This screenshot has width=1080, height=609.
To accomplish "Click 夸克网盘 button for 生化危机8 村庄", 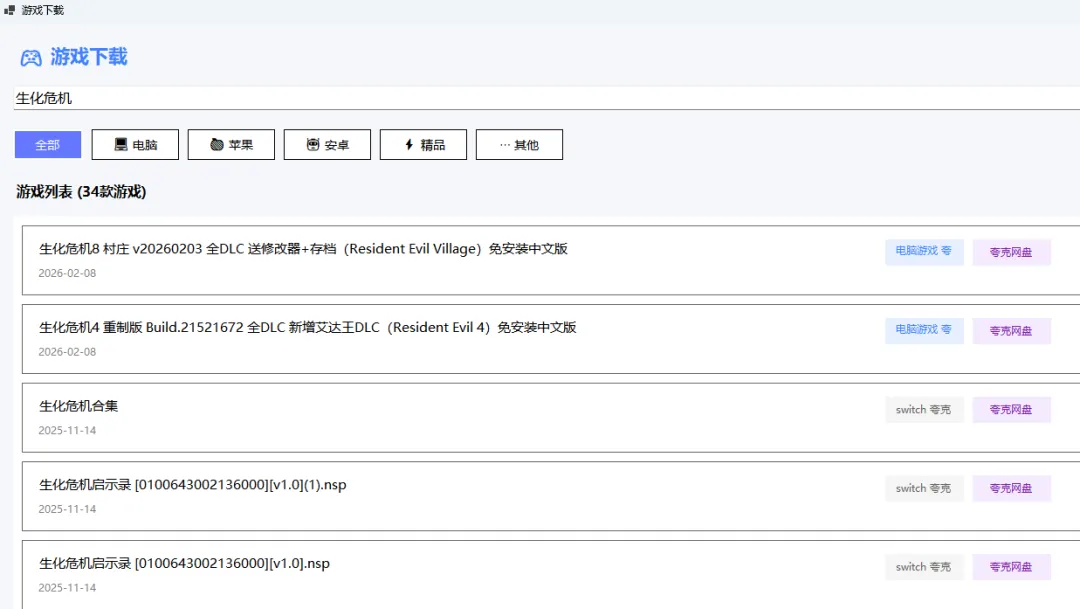I will pos(1011,252).
